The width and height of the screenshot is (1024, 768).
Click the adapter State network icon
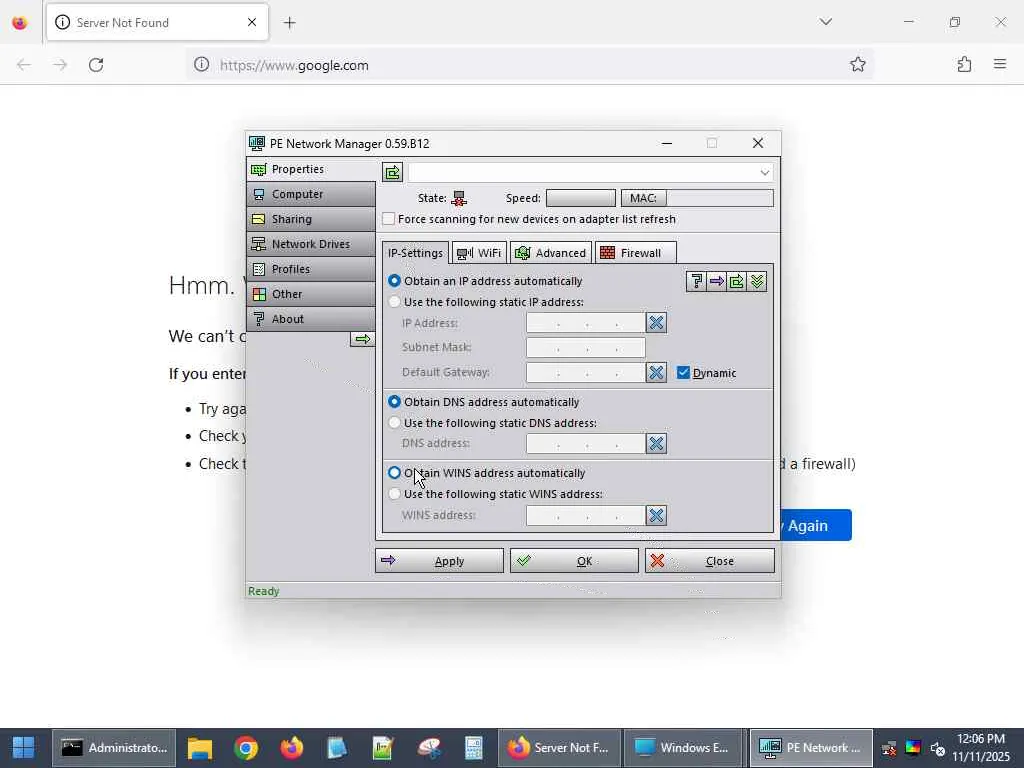458,198
